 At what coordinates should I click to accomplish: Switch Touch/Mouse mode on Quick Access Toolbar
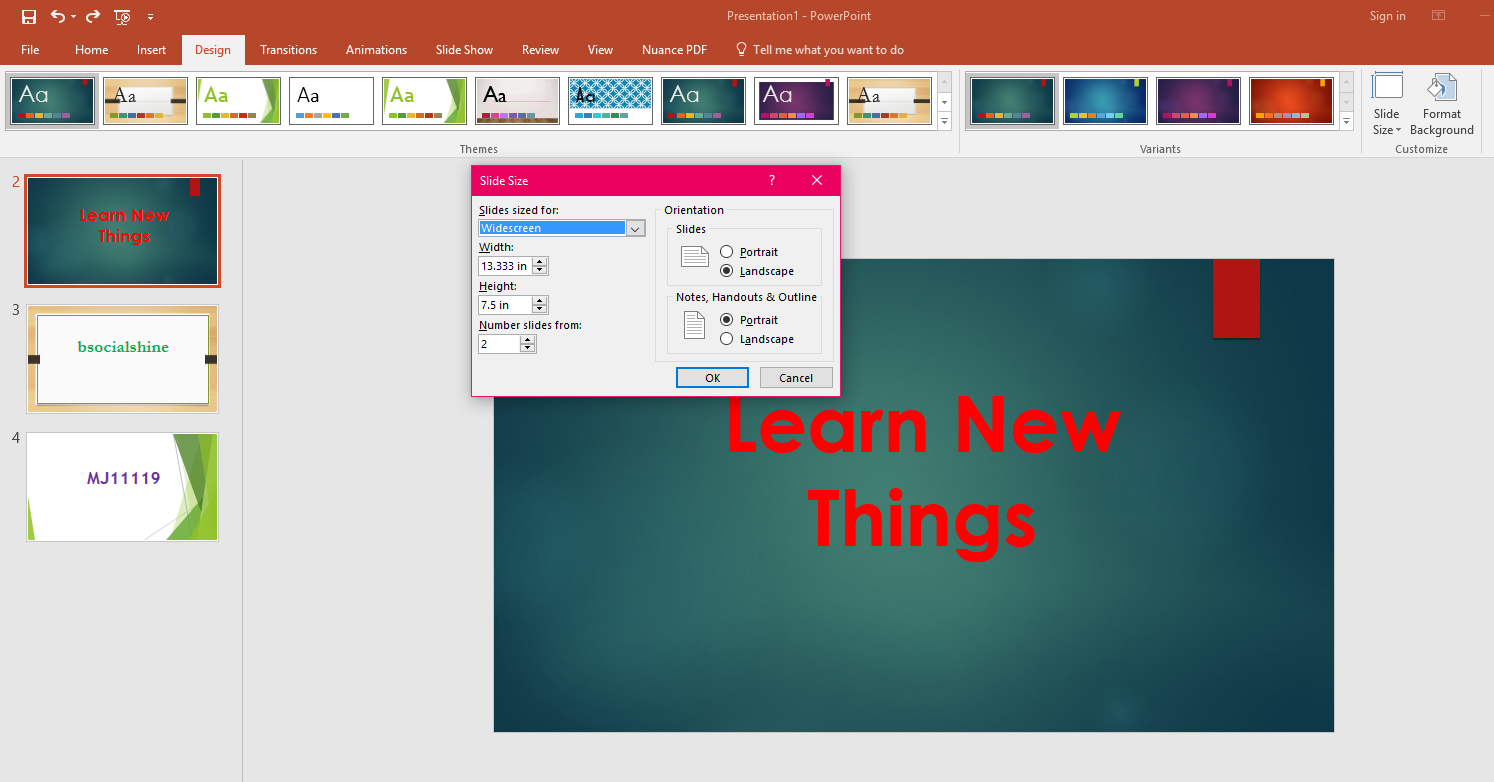tap(122, 16)
